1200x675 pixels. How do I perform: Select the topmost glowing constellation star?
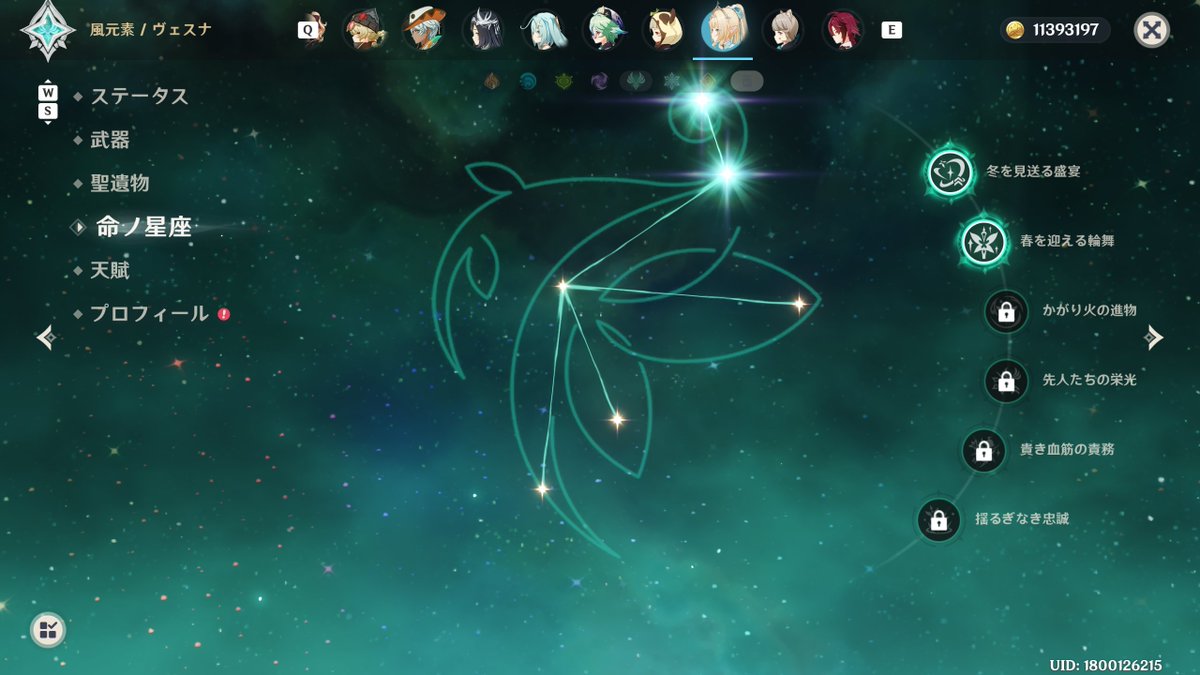click(702, 100)
